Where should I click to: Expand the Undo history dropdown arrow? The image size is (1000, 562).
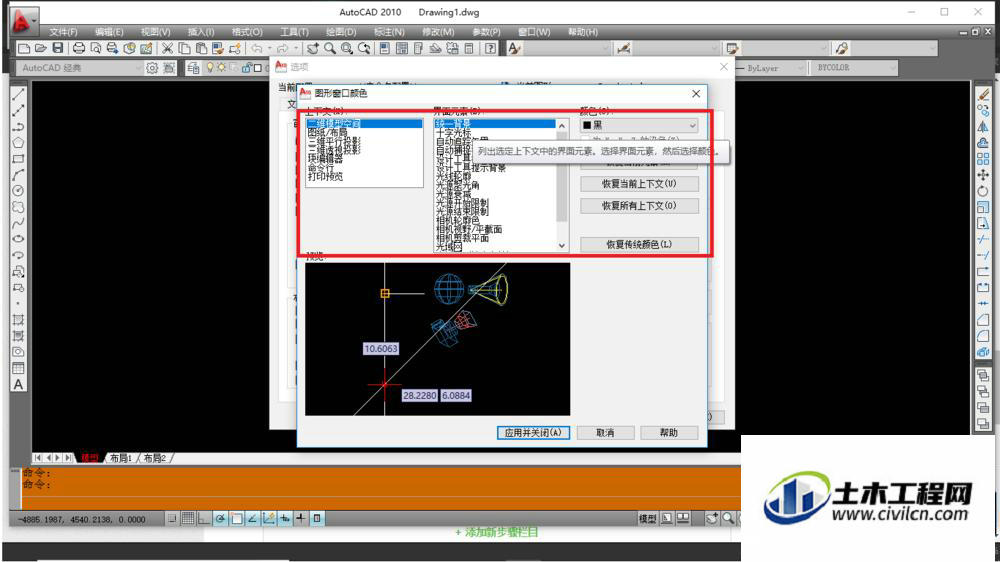tap(269, 48)
